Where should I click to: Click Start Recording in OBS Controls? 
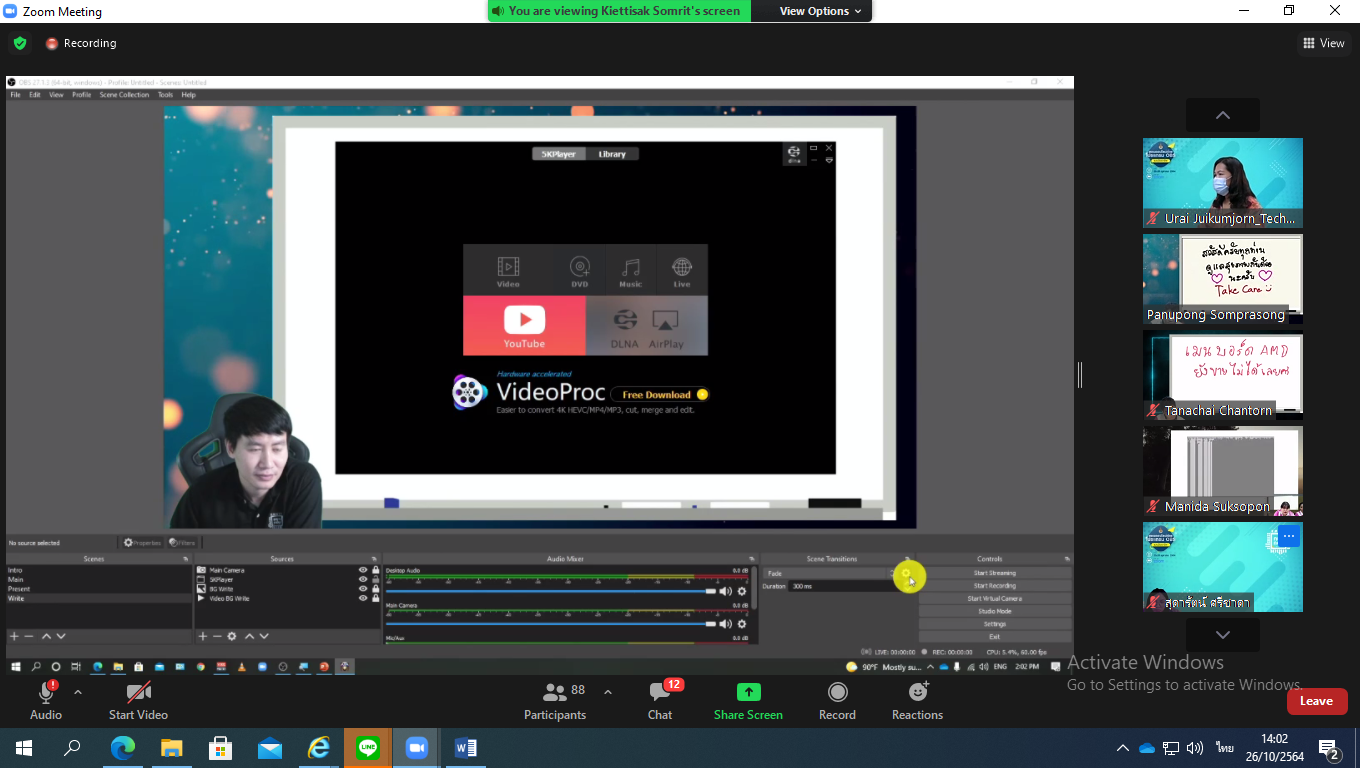[x=994, y=586]
